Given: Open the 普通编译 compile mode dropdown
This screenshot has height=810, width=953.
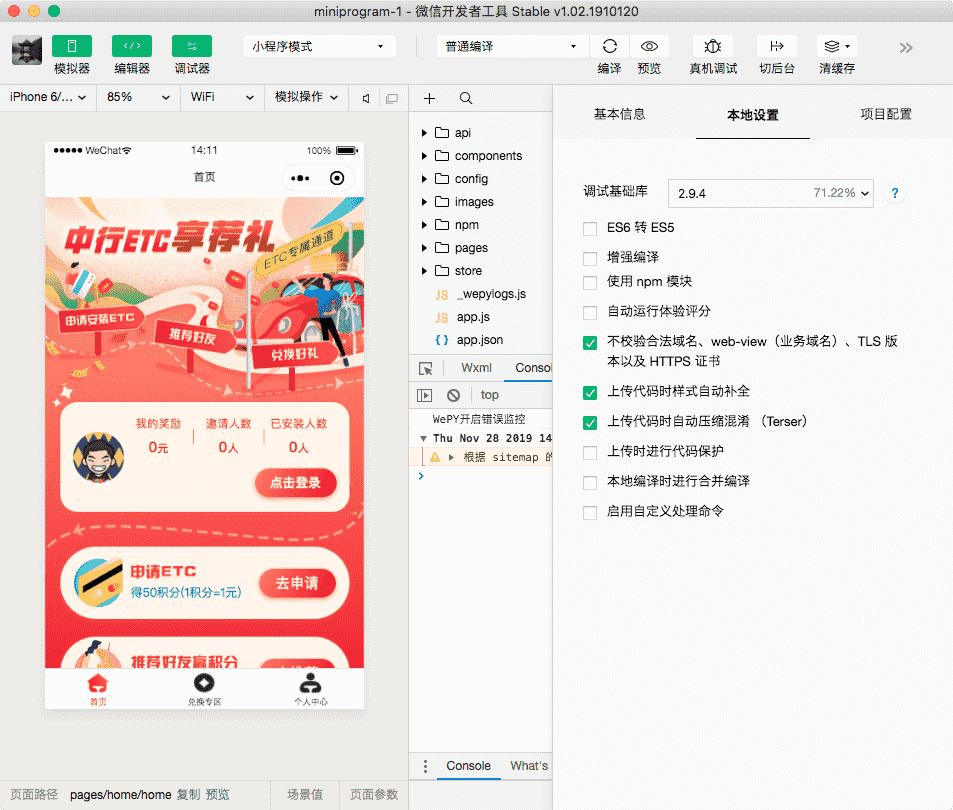Looking at the screenshot, I should pyautogui.click(x=512, y=47).
